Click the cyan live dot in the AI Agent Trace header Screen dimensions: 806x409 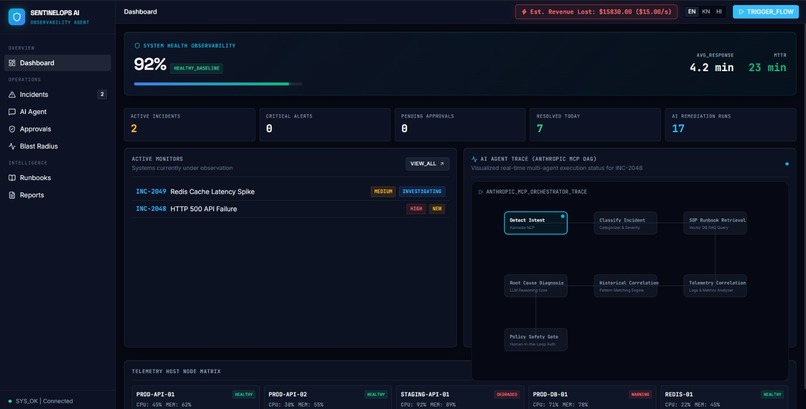pos(786,164)
